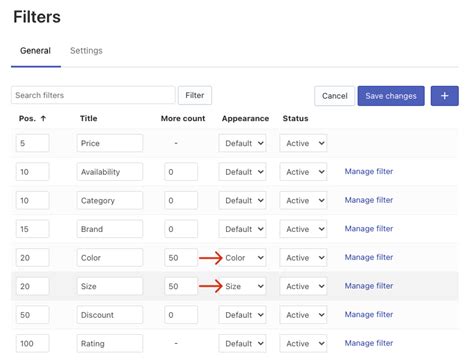Click the Price title field
The image size is (474, 364).
pyautogui.click(x=110, y=143)
